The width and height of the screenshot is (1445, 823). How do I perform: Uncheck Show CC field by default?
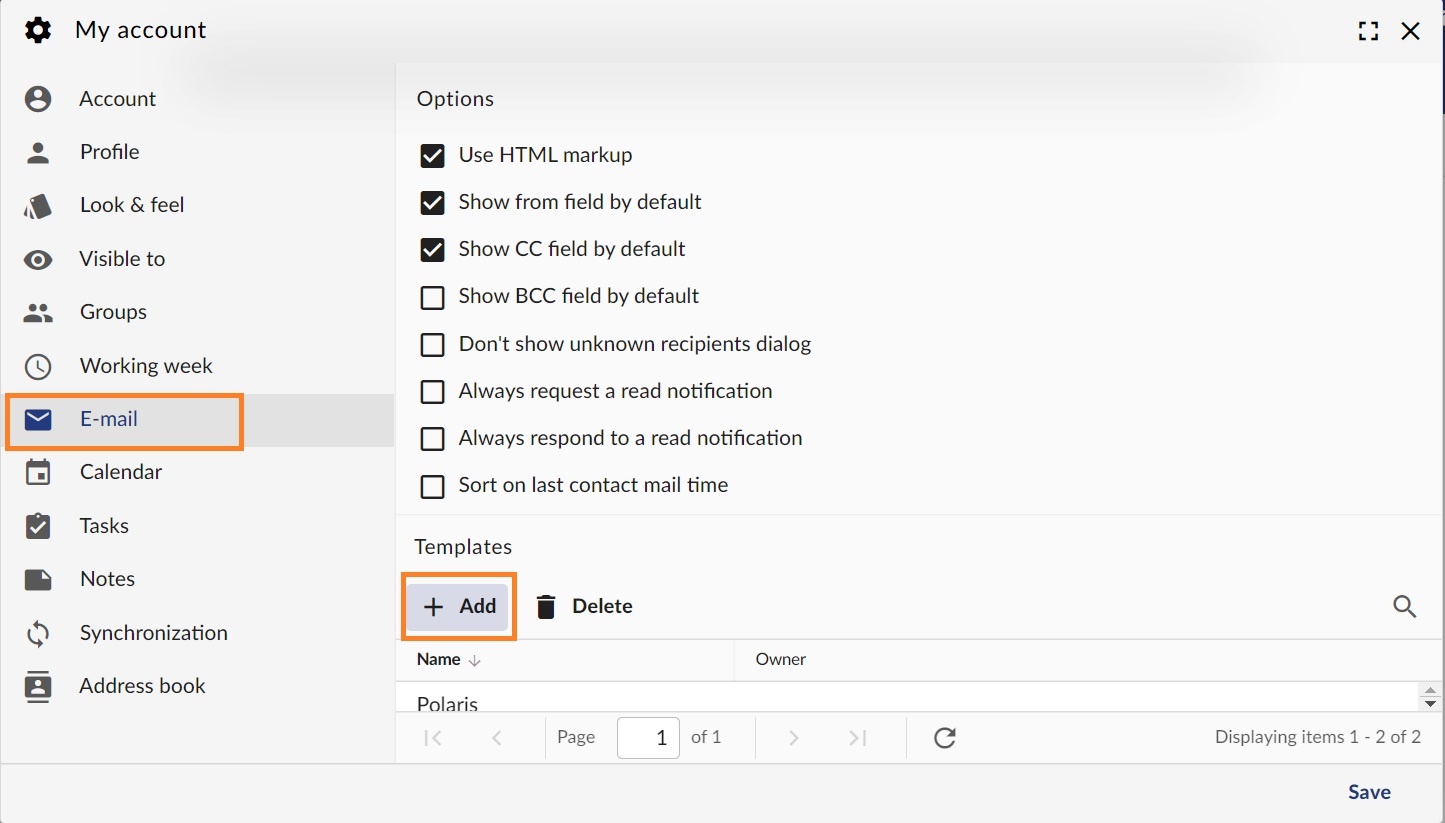(x=432, y=250)
